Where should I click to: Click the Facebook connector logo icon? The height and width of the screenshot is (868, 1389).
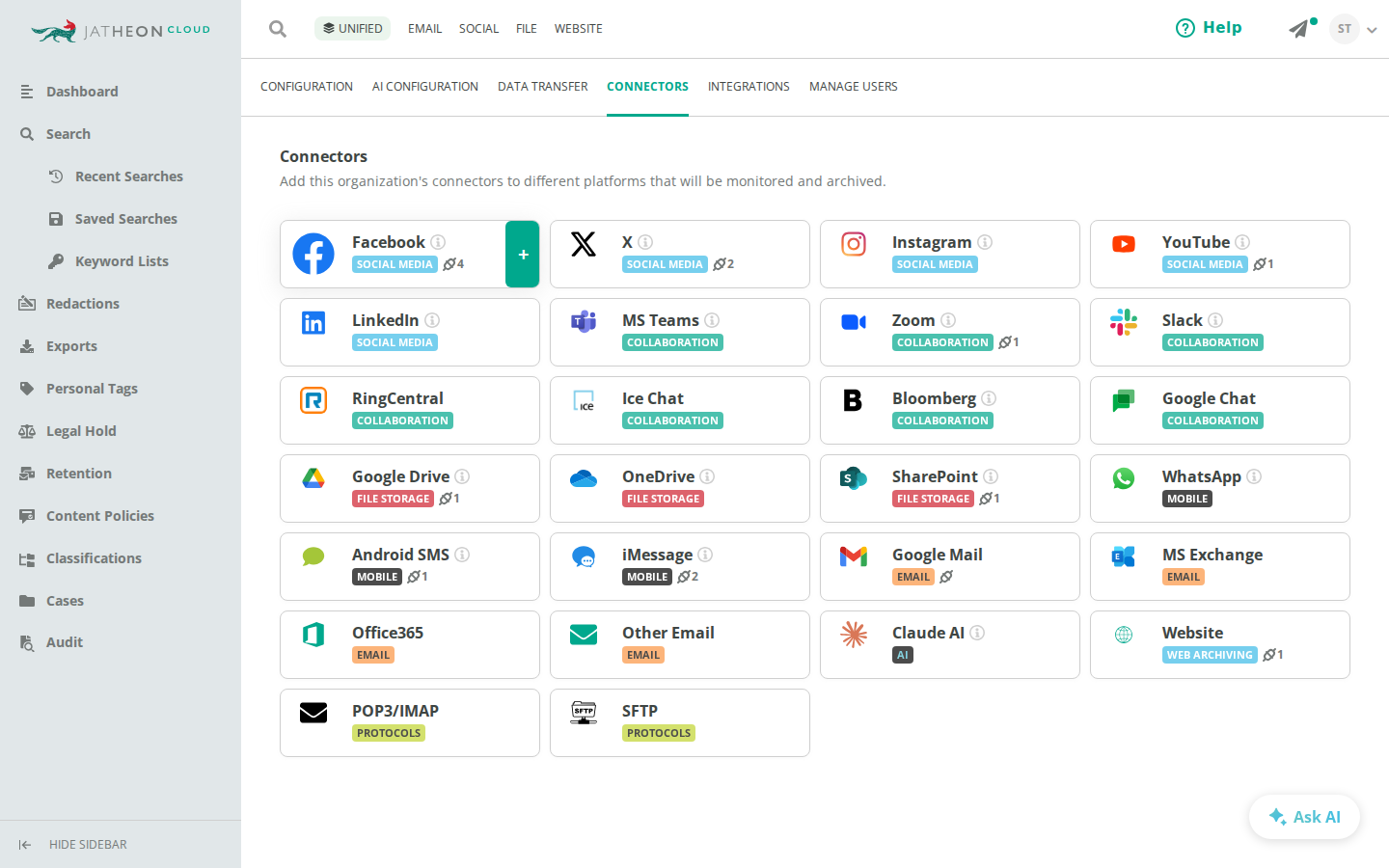pyautogui.click(x=313, y=254)
